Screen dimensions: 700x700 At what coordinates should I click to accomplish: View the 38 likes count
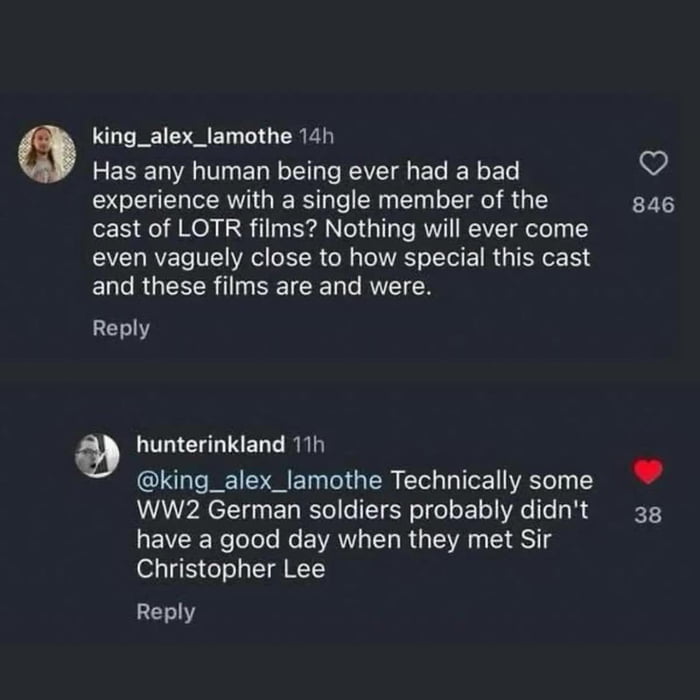click(649, 517)
